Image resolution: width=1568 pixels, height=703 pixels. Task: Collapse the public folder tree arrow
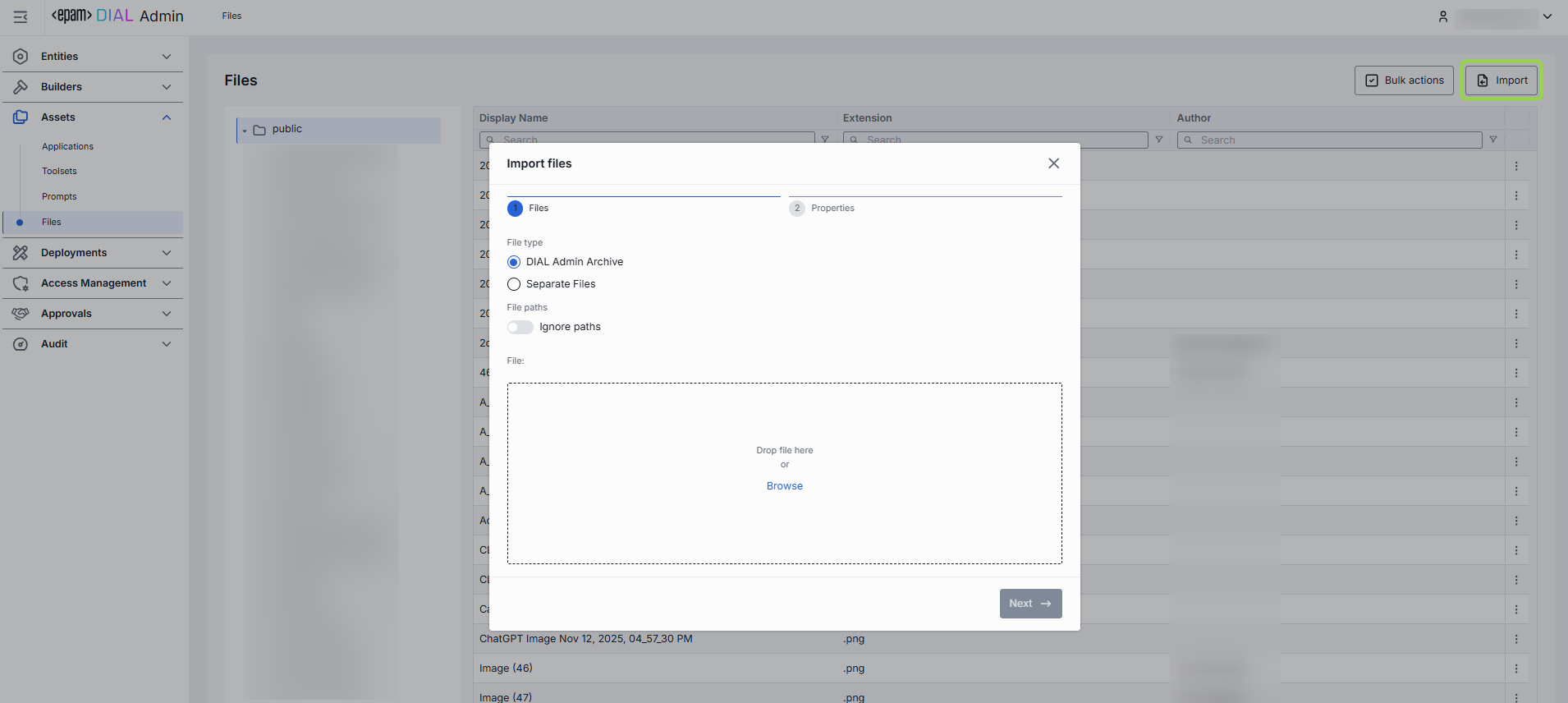pos(245,131)
